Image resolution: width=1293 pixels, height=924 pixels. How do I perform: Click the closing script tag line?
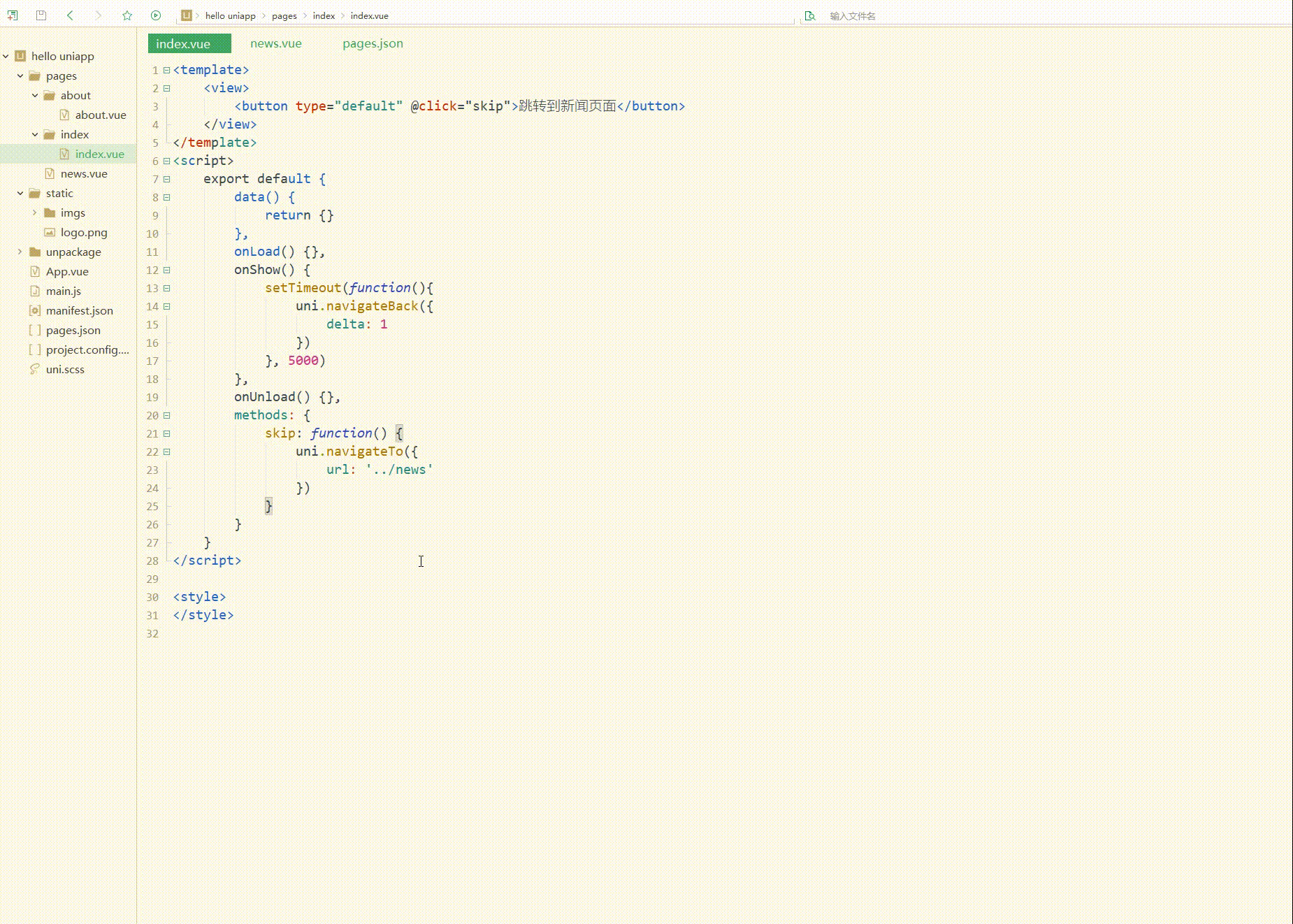click(207, 561)
